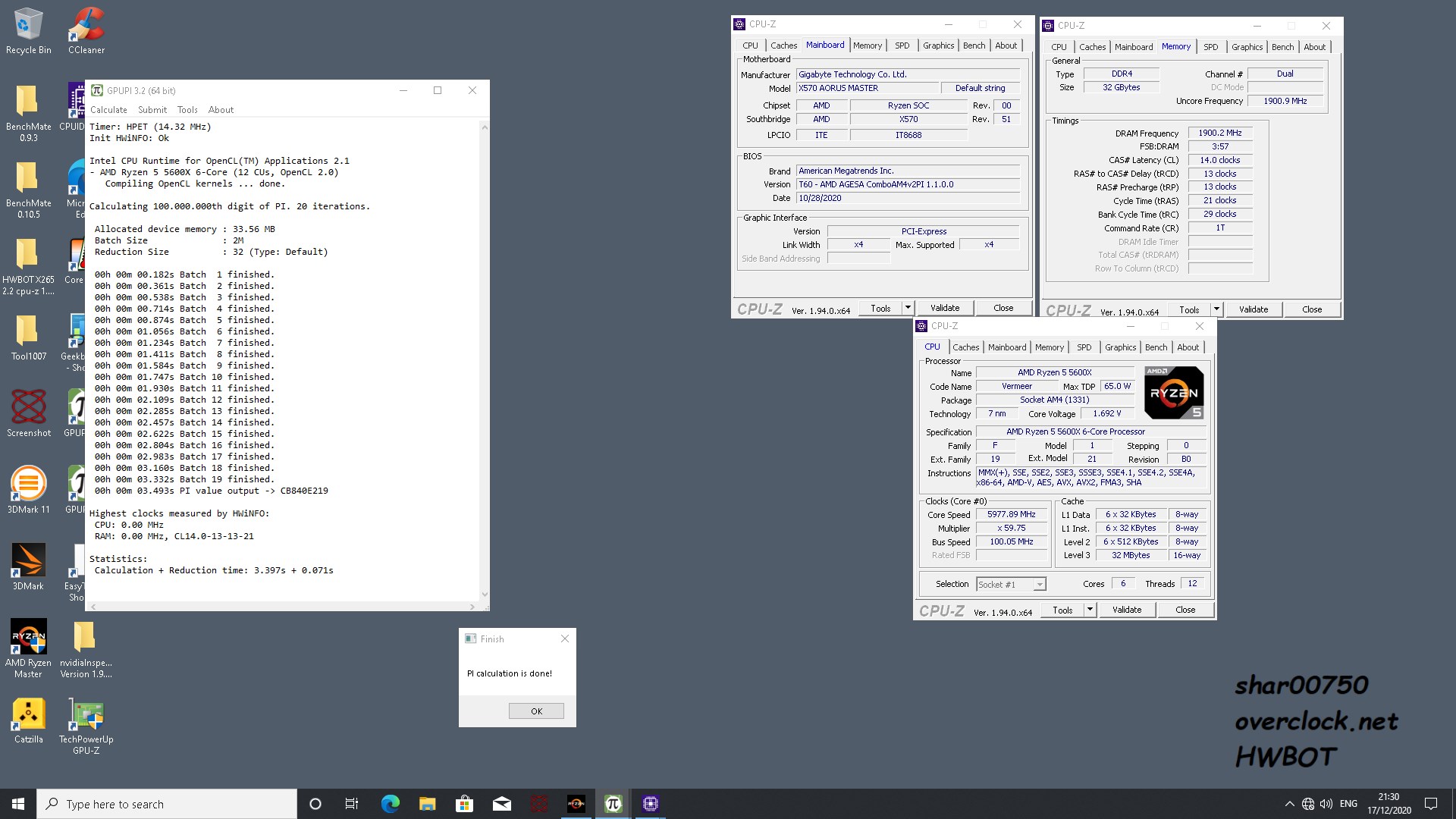Open the Recycle Bin desktop icon

(29, 30)
